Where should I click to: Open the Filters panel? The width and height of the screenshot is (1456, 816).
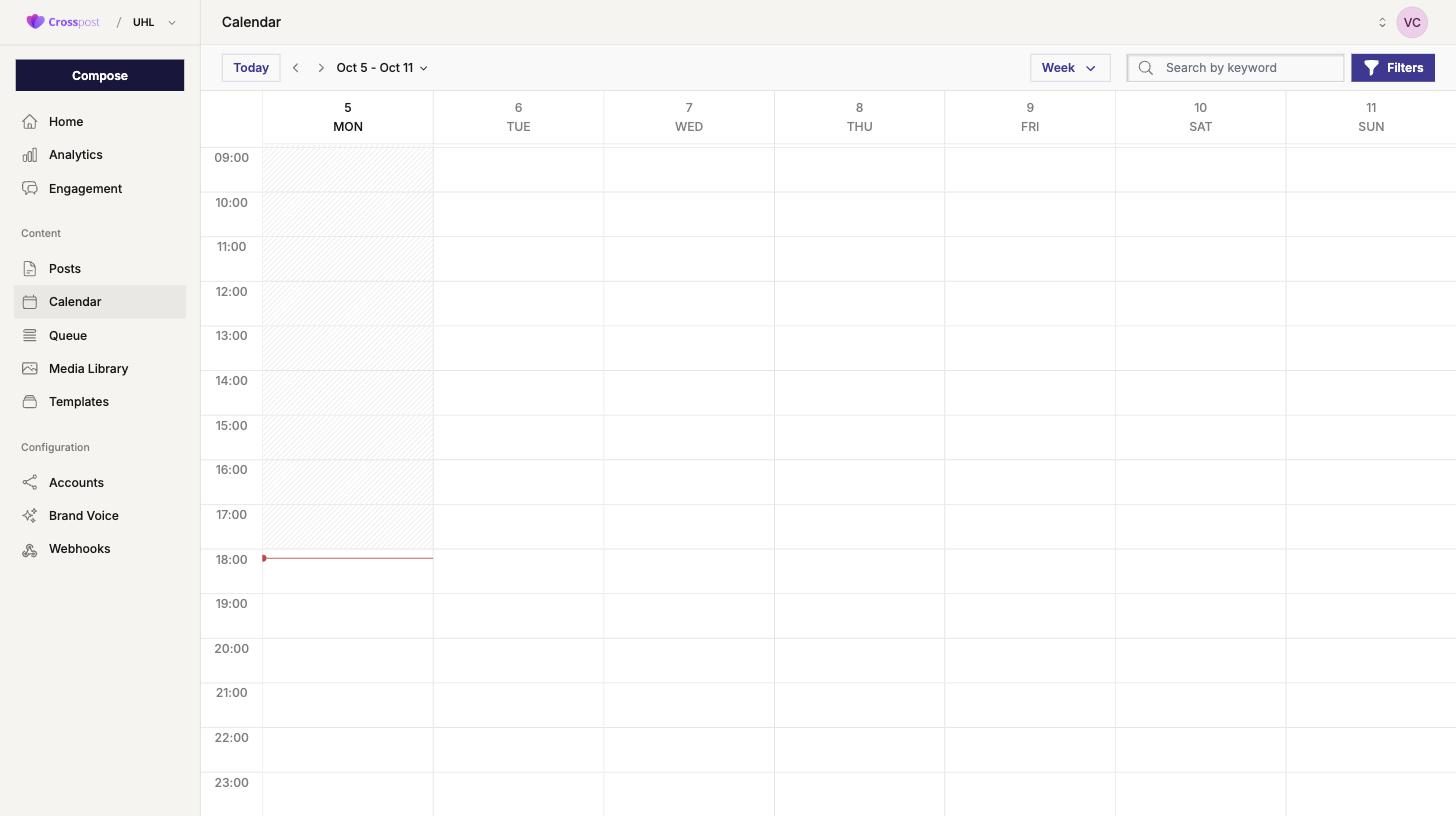point(1393,68)
